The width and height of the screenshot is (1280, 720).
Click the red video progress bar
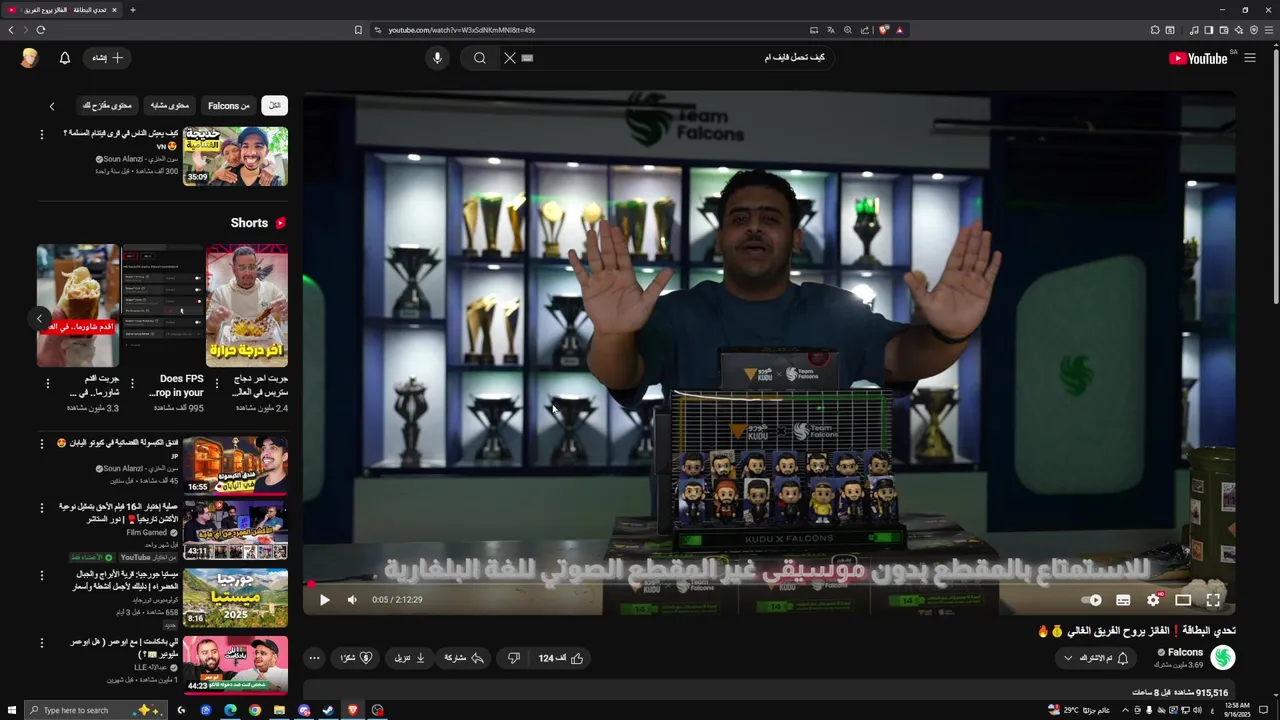769,584
